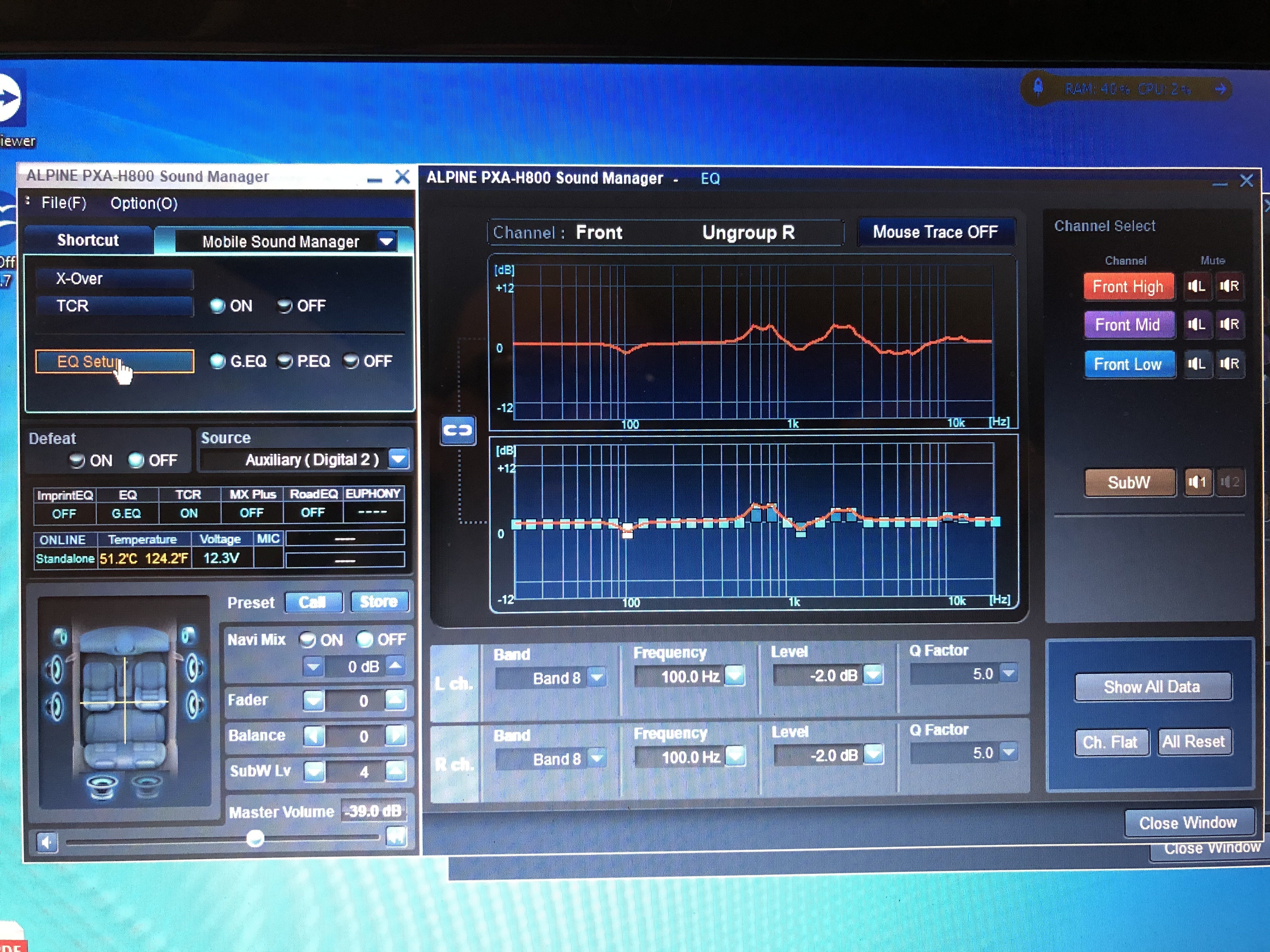
Task: Shift Balance to the left
Action: [x=313, y=736]
